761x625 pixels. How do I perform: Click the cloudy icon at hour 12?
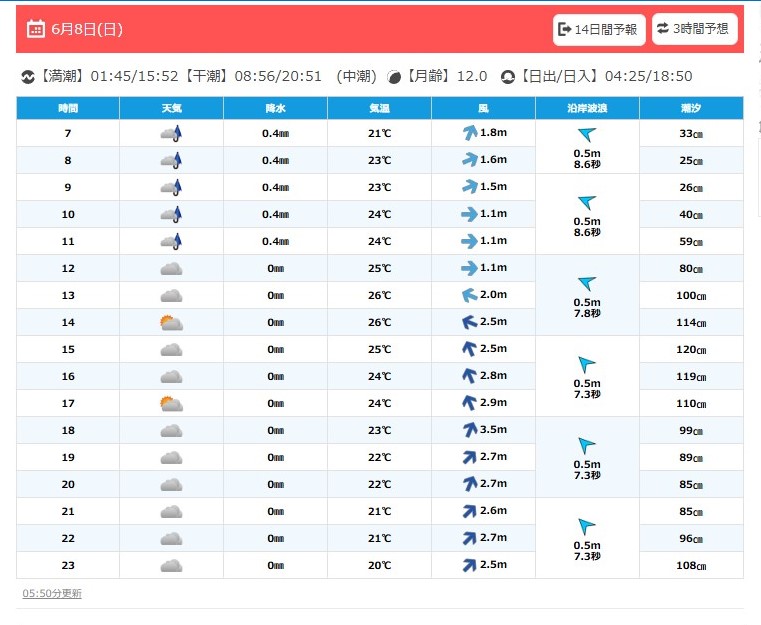point(171,268)
